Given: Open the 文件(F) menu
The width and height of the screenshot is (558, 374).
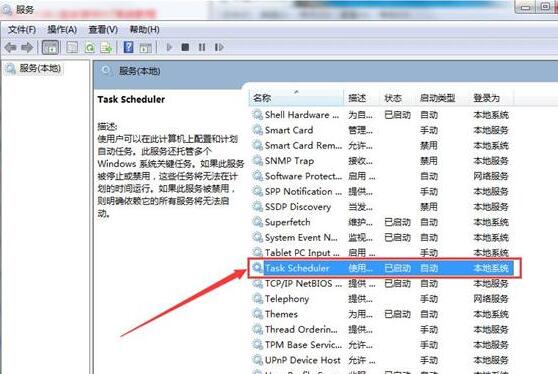Looking at the screenshot, I should click(22, 30).
